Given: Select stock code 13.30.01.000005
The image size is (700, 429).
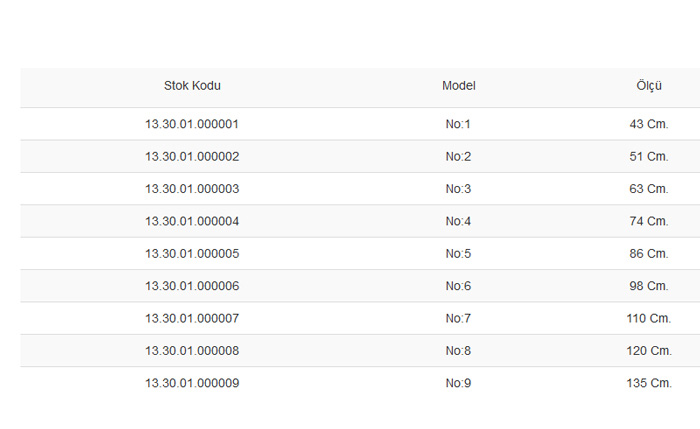Looking at the screenshot, I should point(192,254).
